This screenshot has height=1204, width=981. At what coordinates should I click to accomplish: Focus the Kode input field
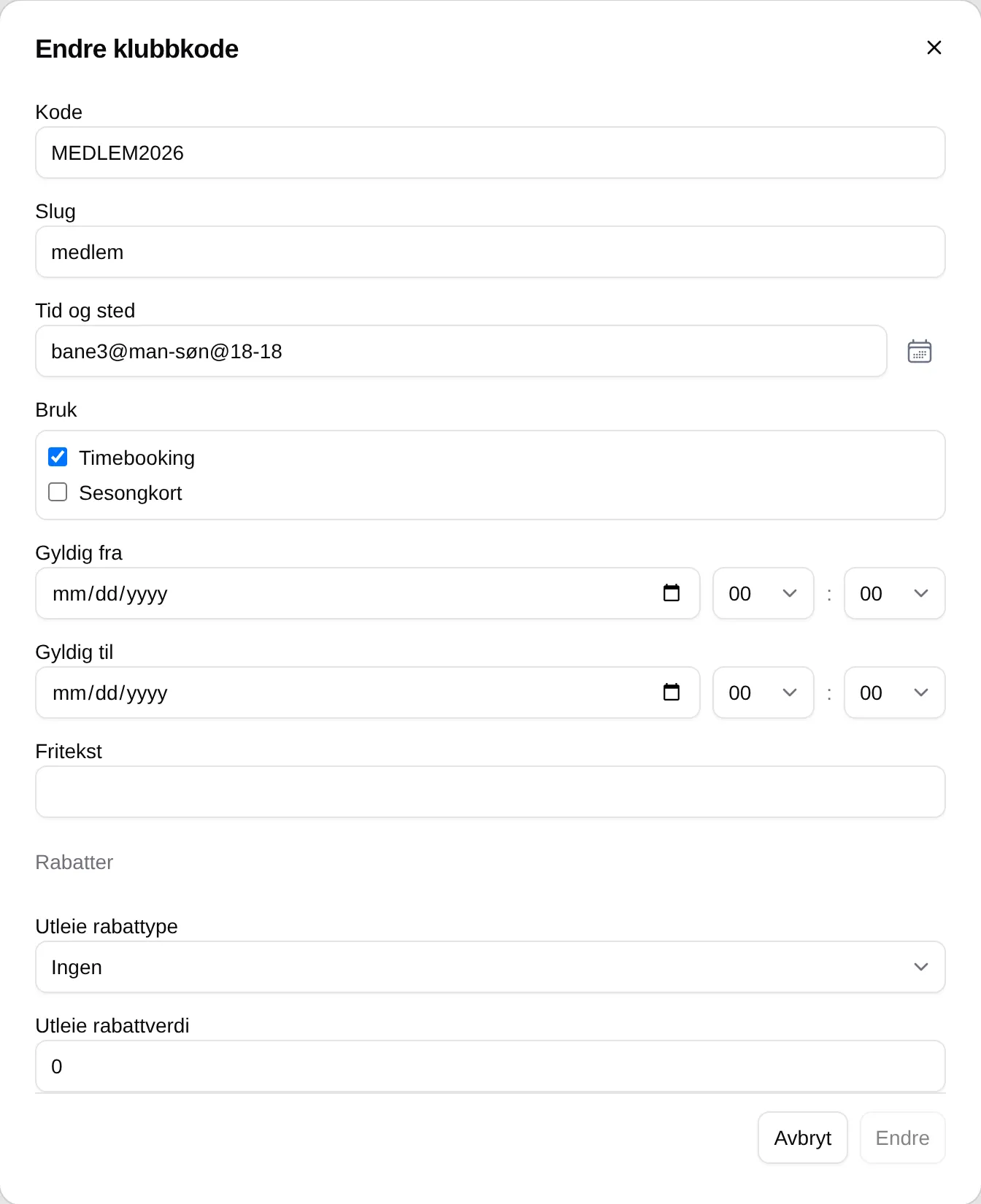point(490,153)
